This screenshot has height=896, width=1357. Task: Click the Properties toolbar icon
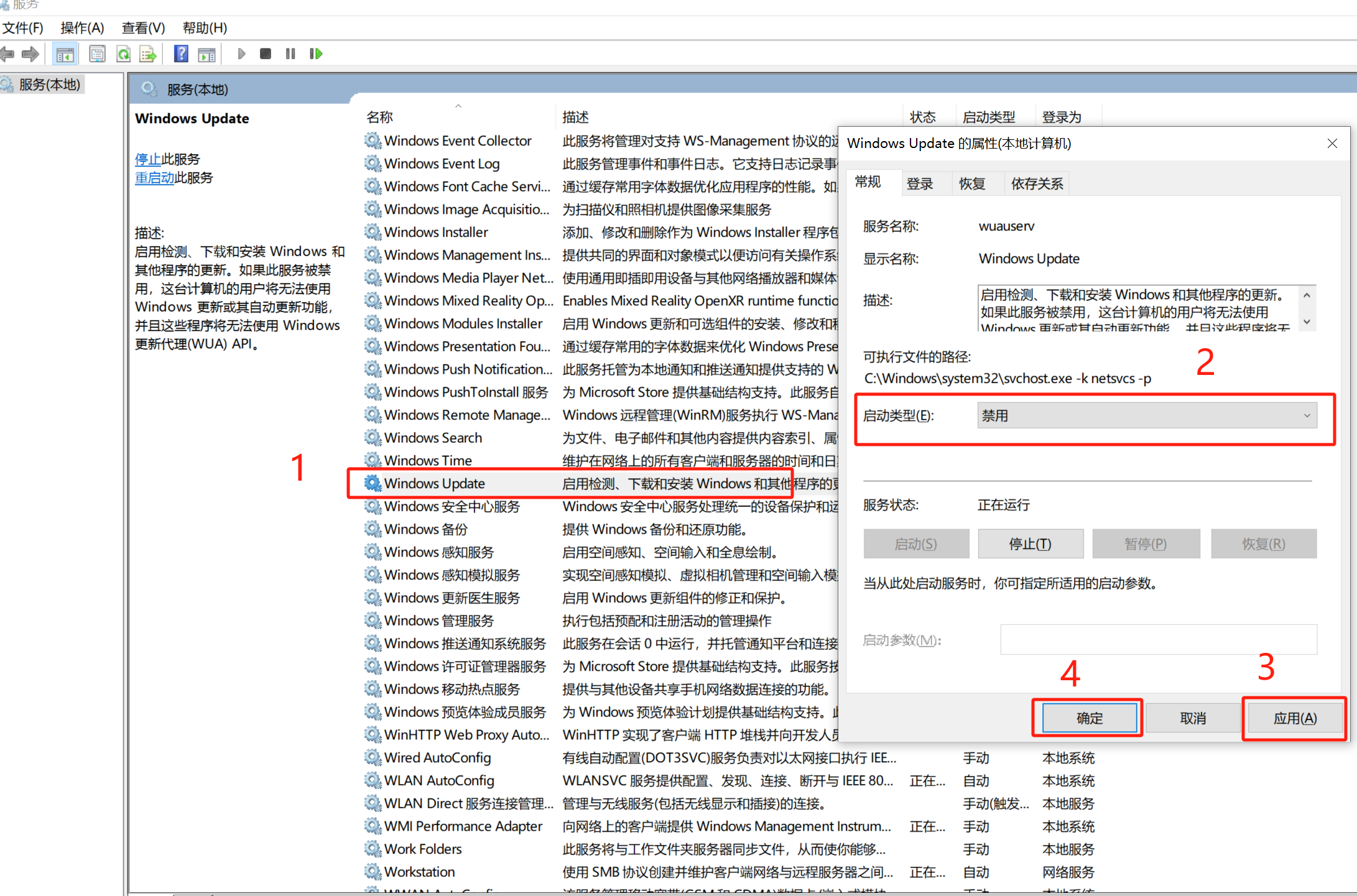click(x=97, y=54)
